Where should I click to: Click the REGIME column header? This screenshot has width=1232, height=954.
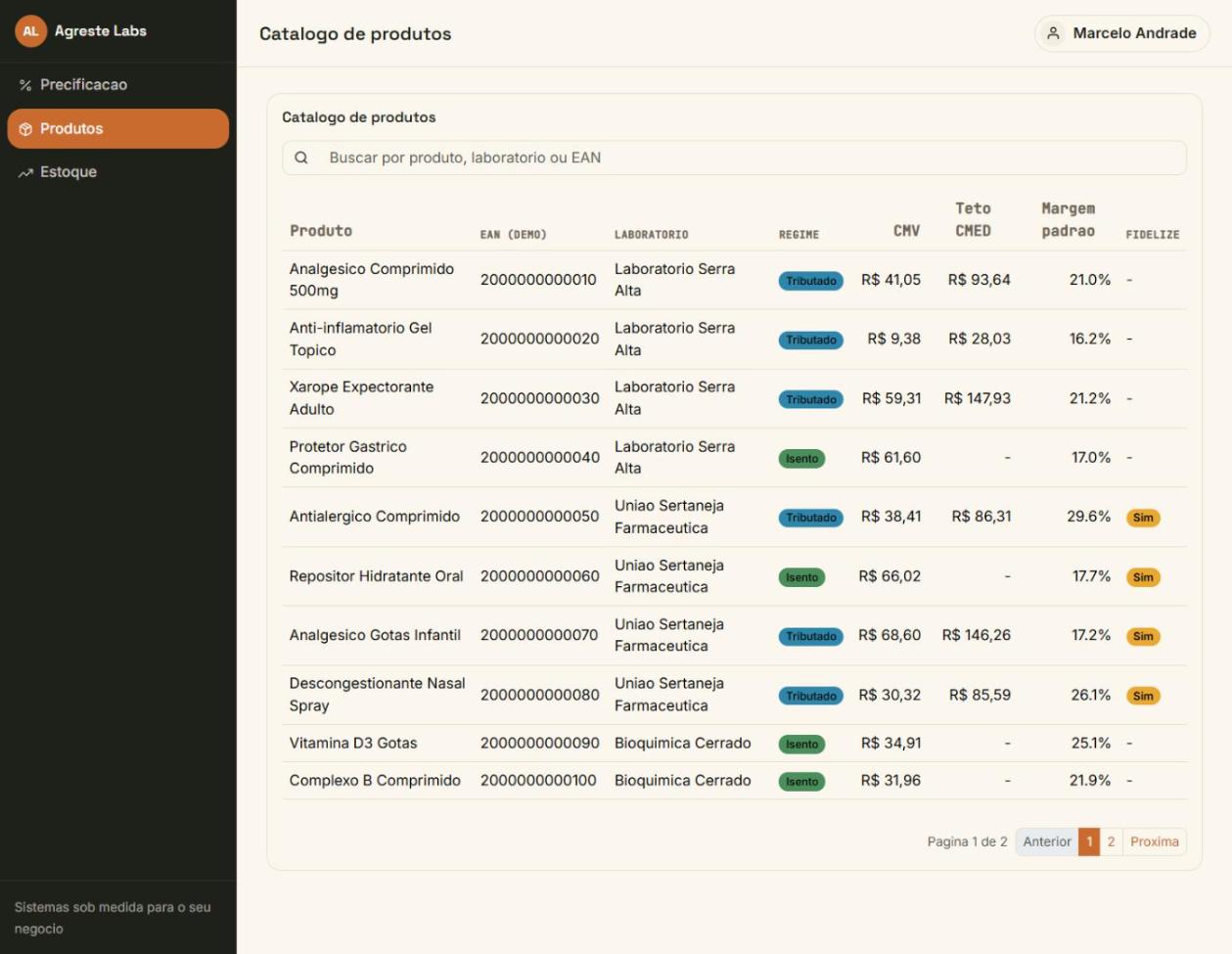(x=799, y=235)
